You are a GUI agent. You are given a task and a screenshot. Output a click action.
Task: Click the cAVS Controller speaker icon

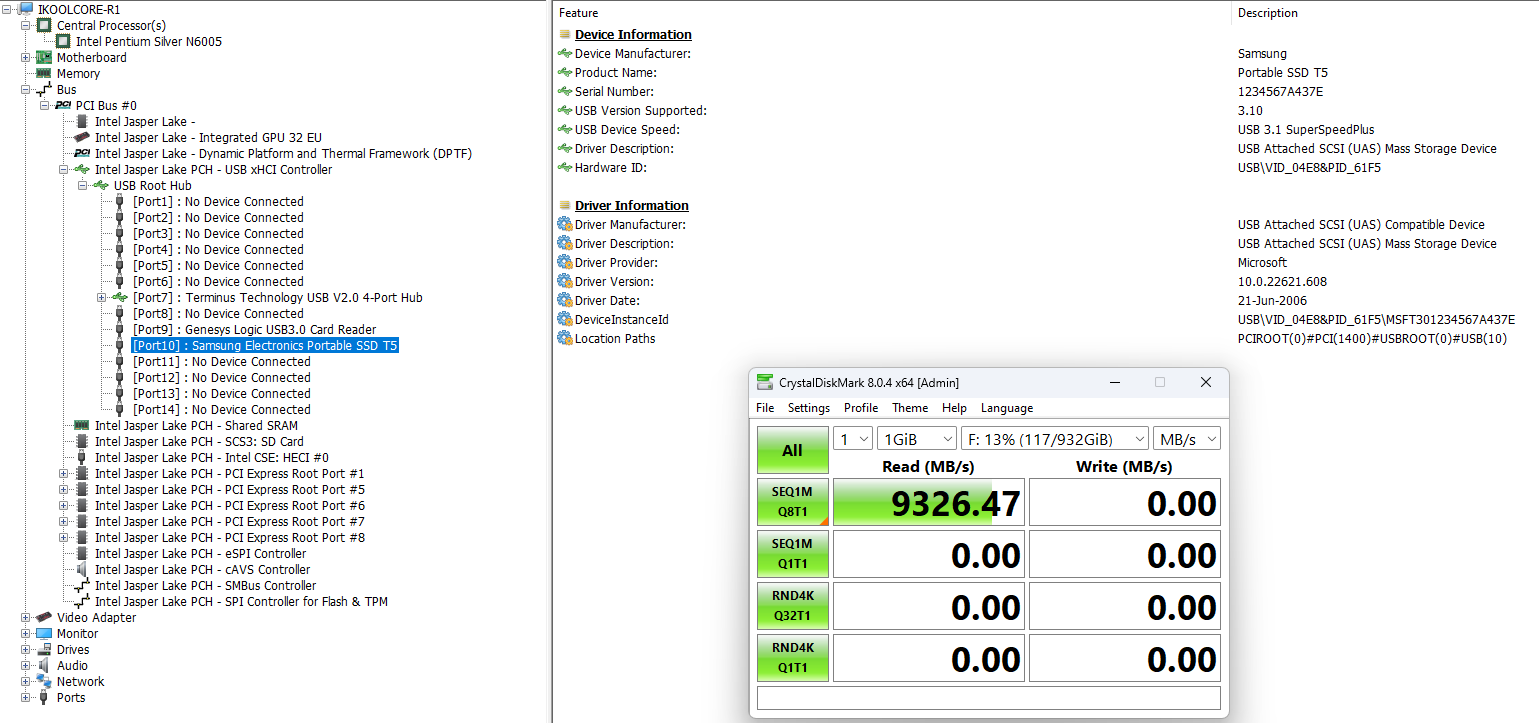click(x=82, y=569)
